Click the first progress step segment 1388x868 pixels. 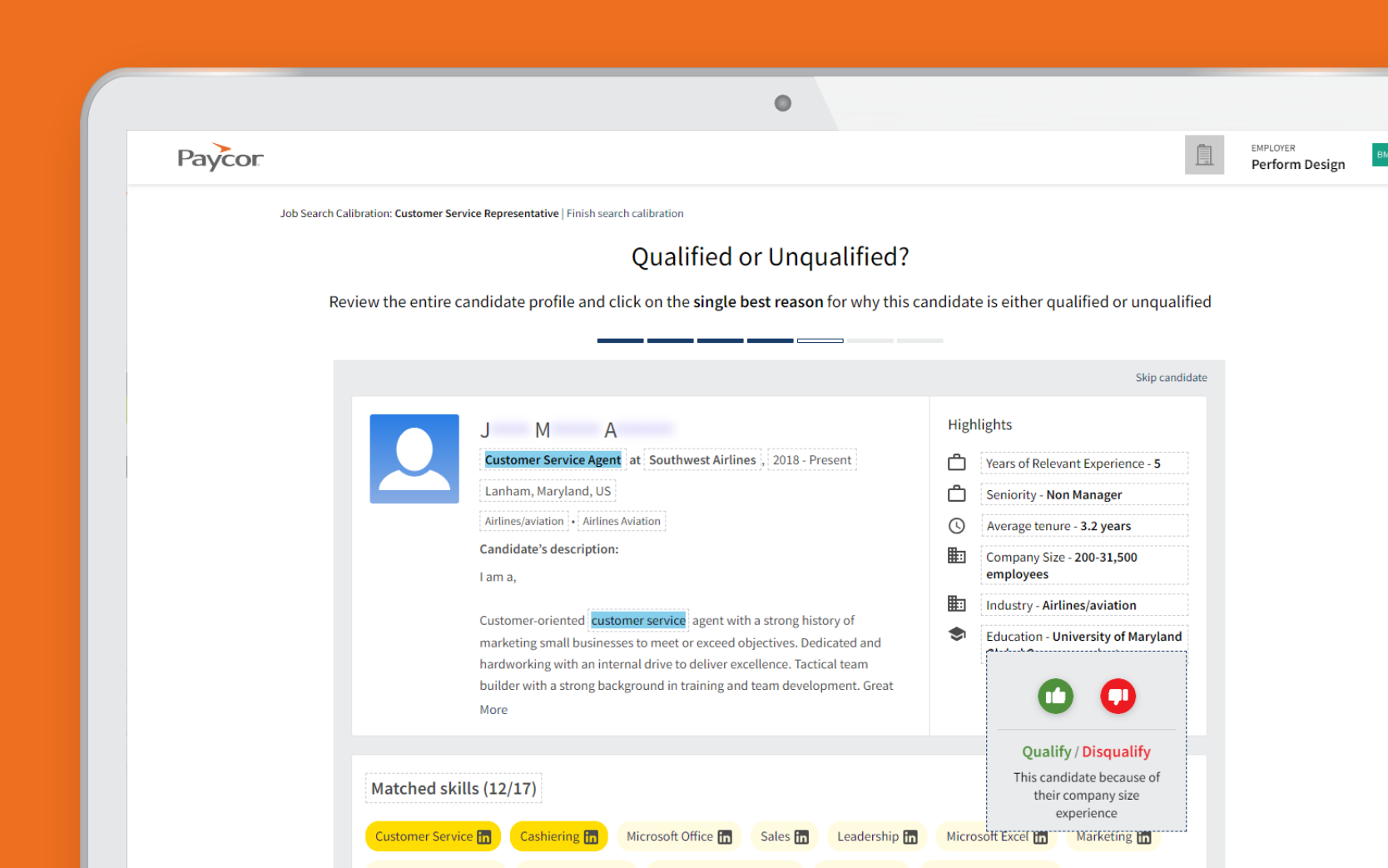click(620, 340)
